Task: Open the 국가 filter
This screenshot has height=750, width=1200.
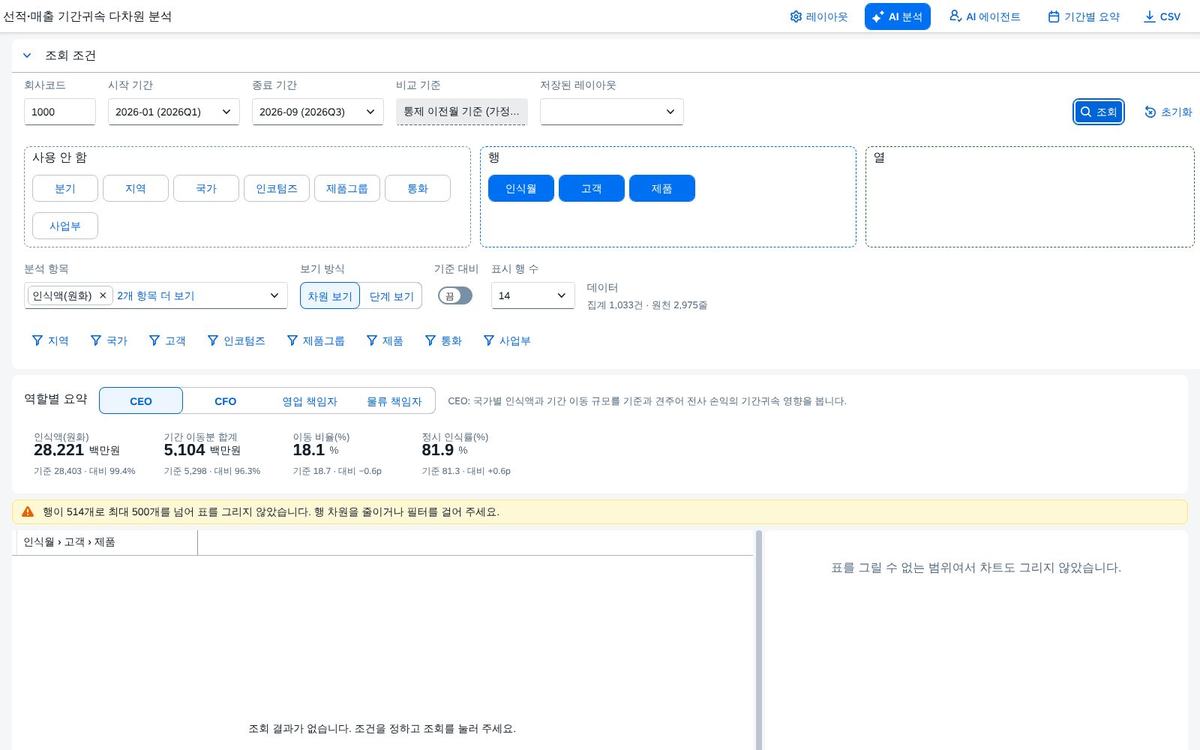Action: tap(109, 341)
